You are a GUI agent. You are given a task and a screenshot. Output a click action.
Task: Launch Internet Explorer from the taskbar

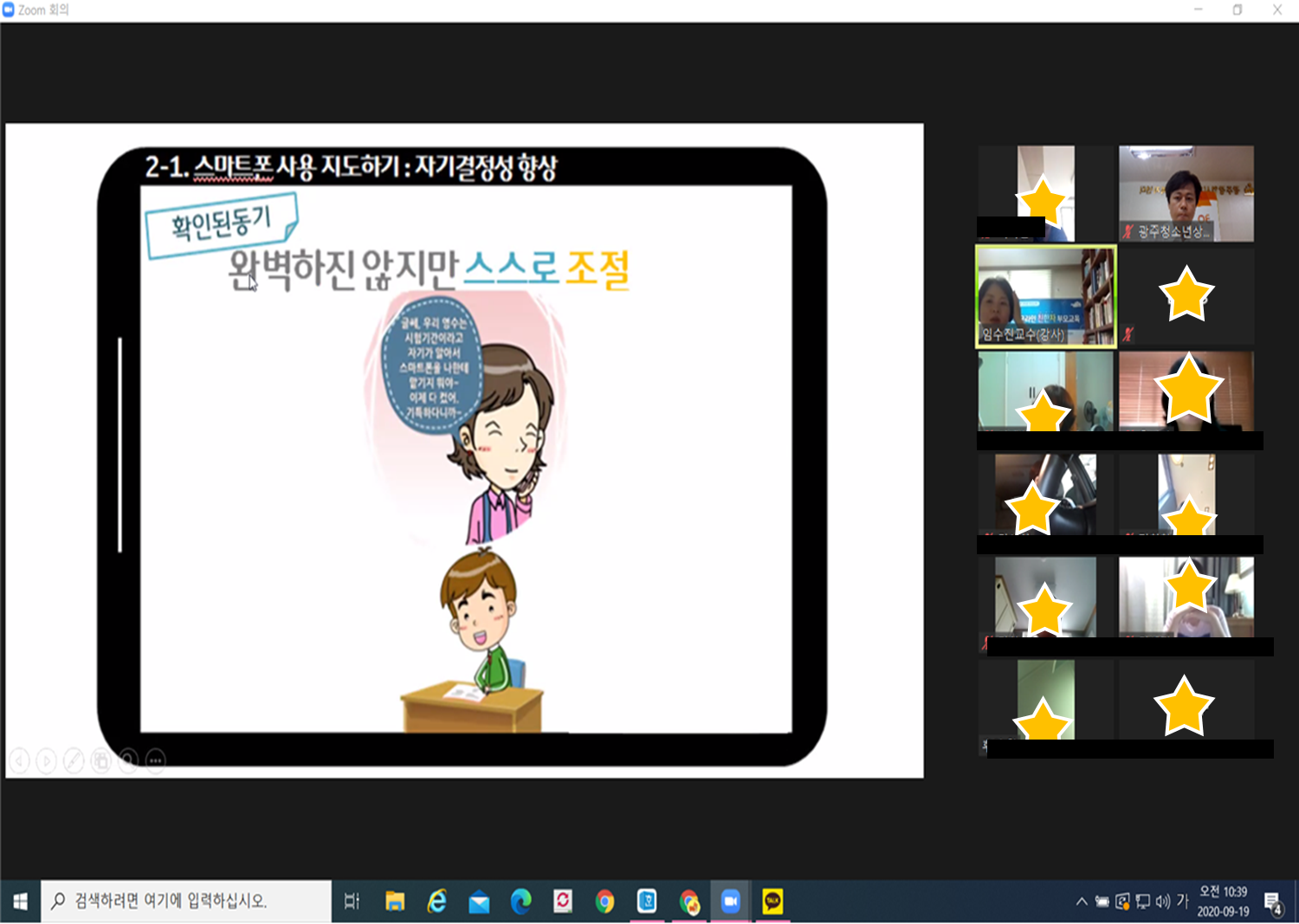tap(437, 901)
